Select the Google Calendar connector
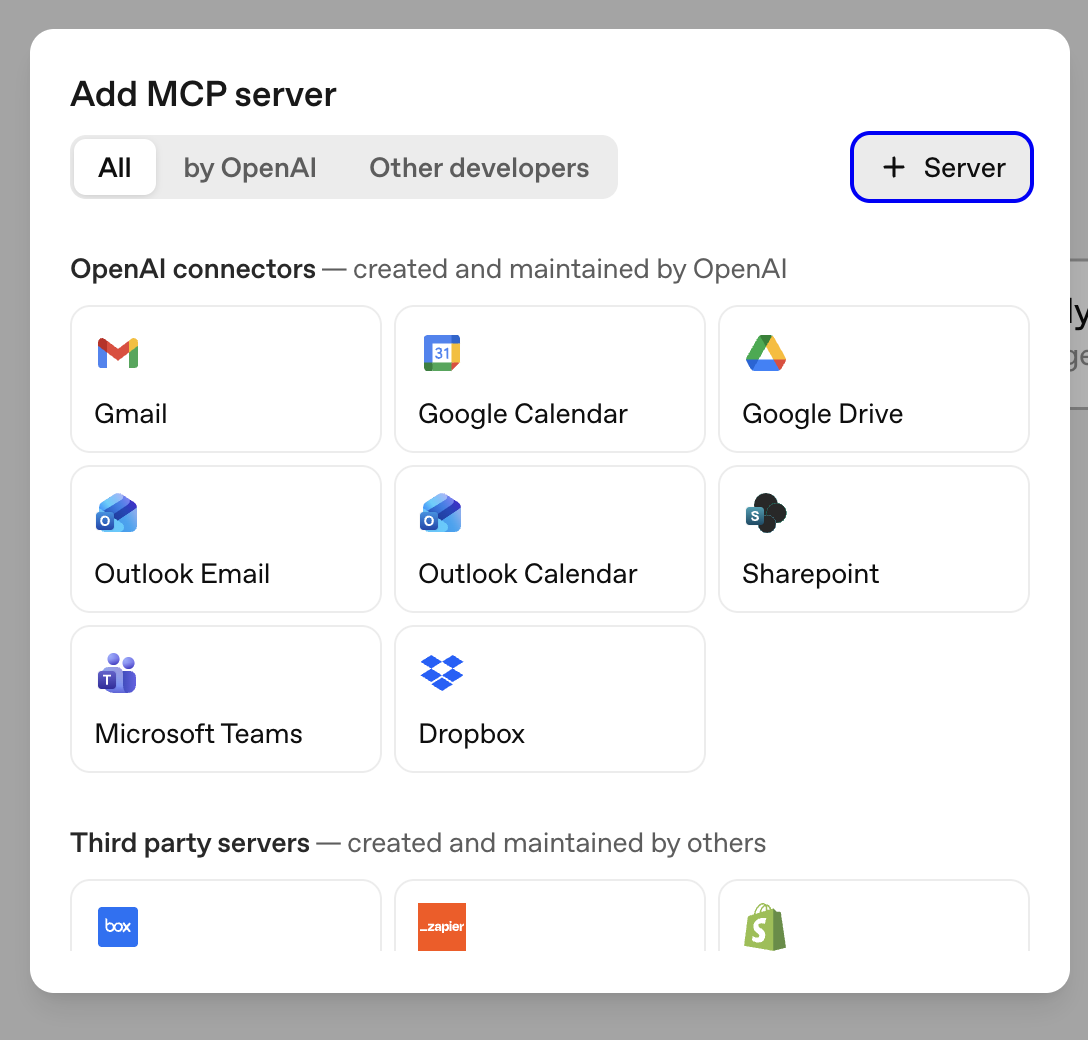 tap(549, 379)
